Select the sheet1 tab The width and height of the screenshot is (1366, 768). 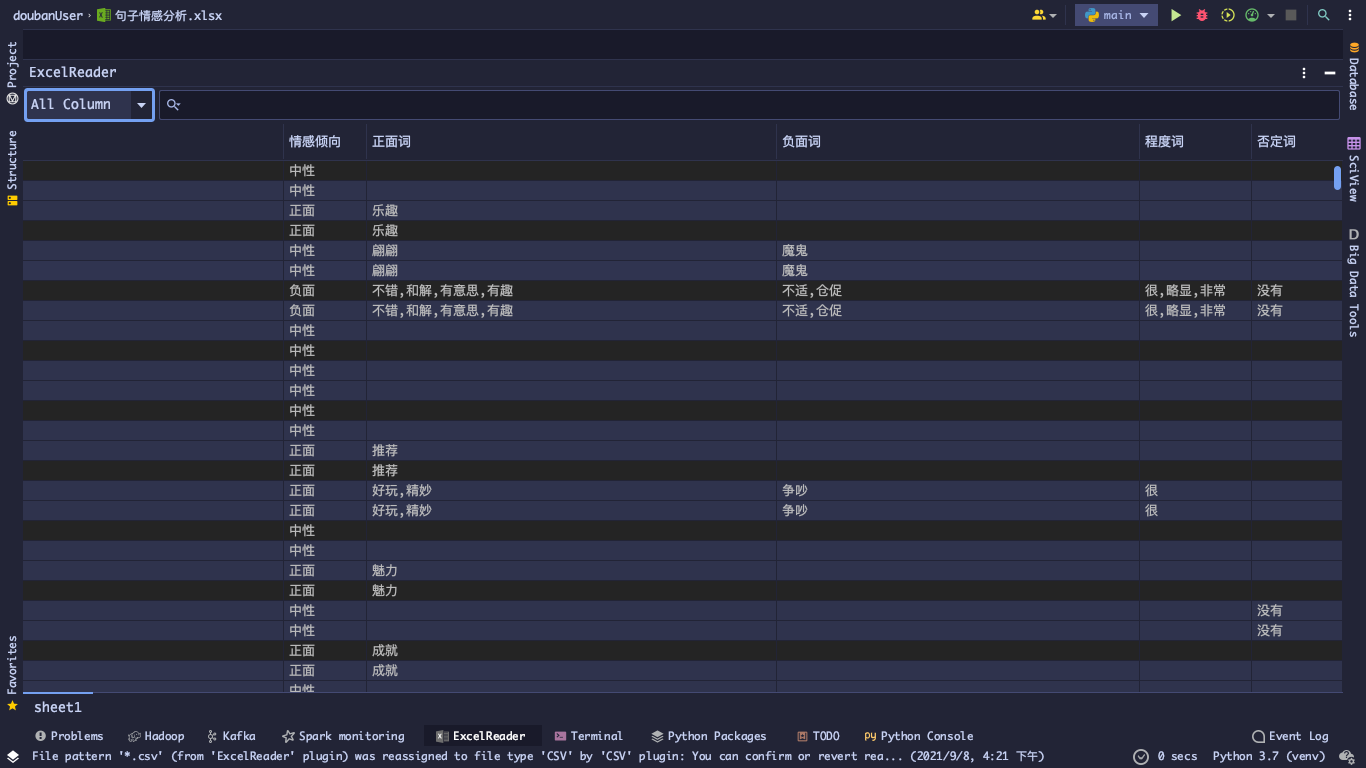(x=58, y=707)
